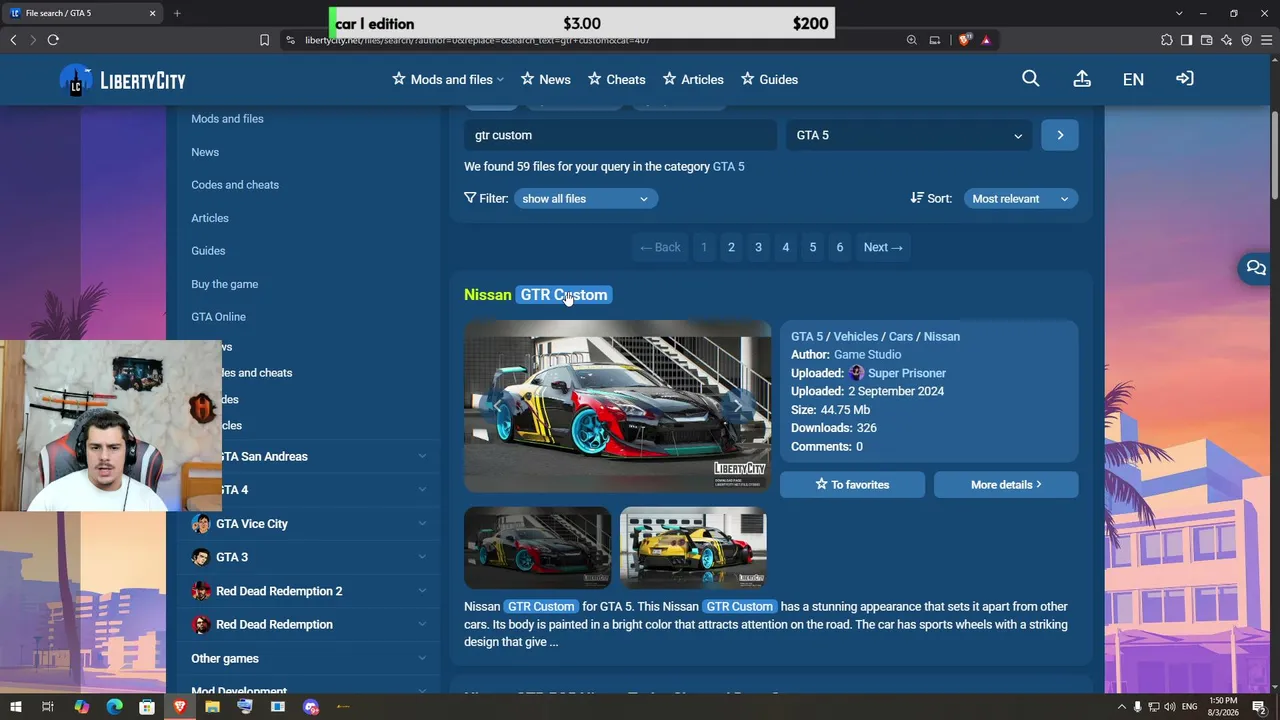Open a new browser tab
The width and height of the screenshot is (1280, 720).
(x=177, y=13)
